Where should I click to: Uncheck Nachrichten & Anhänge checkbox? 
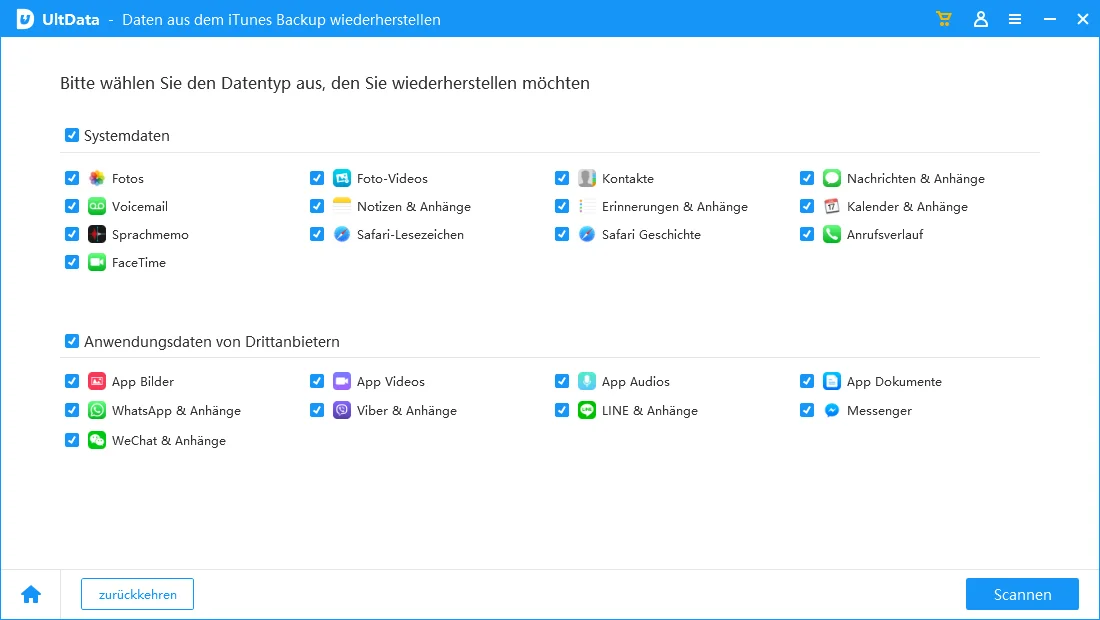click(x=807, y=178)
